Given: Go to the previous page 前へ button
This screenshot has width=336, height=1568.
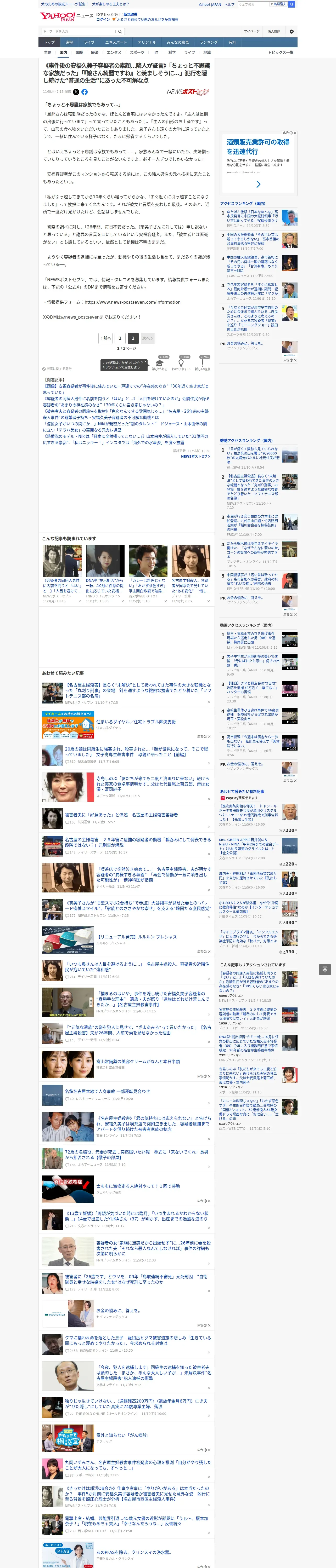Looking at the screenshot, I should [x=105, y=338].
